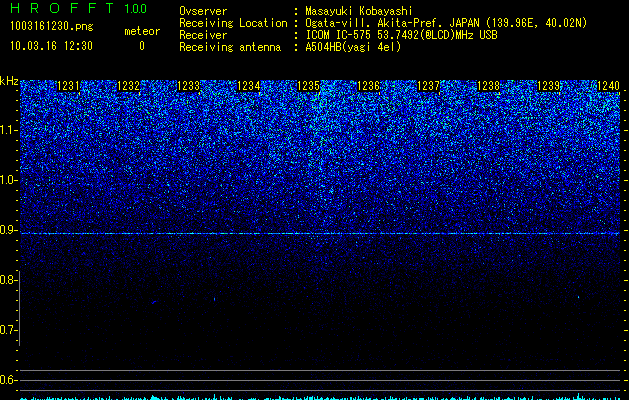The width and height of the screenshot is (629, 400).
Task: Click the Receiving antenna label
Action: [x=230, y=47]
